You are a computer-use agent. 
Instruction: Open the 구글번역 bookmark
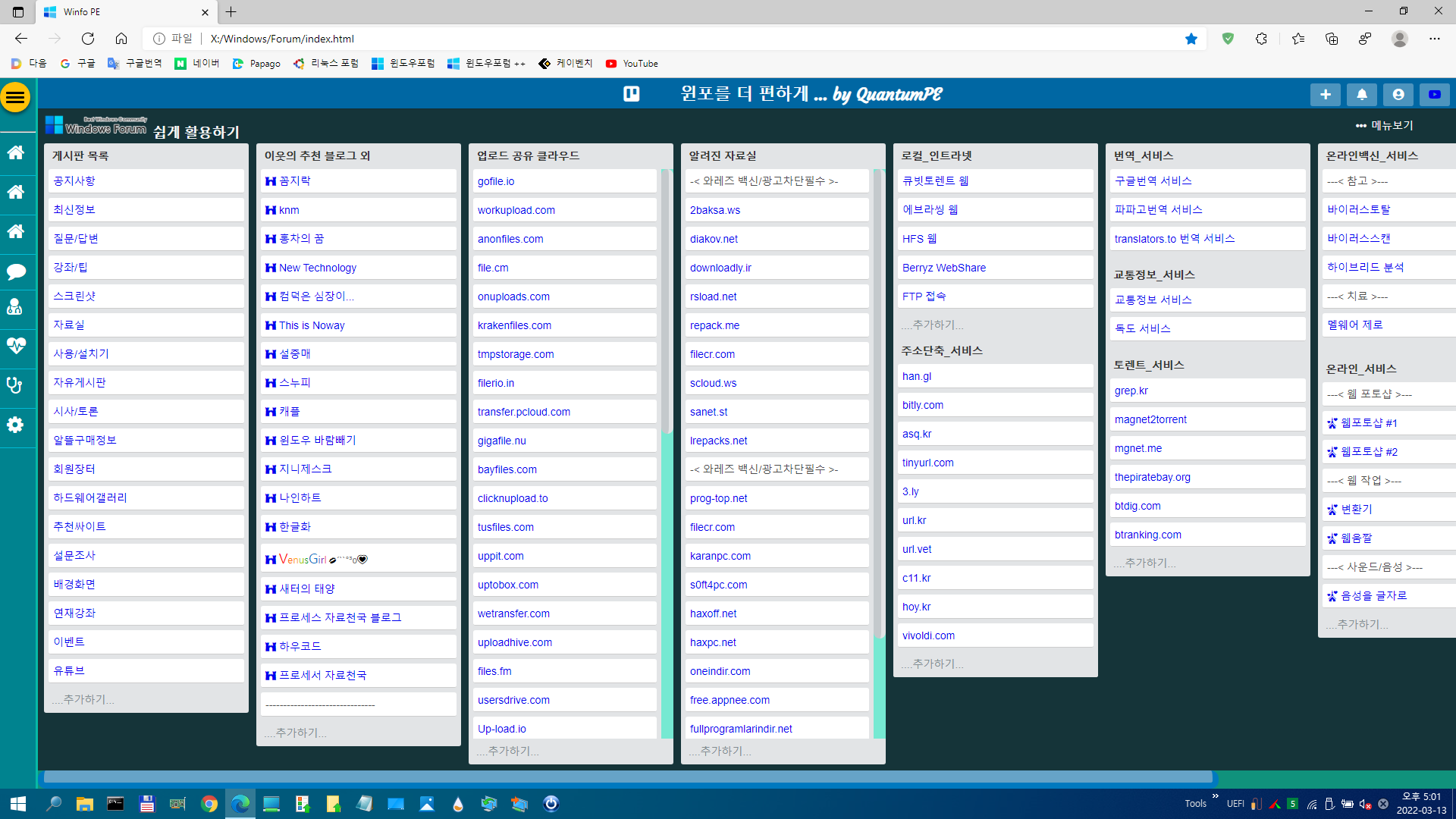(134, 64)
